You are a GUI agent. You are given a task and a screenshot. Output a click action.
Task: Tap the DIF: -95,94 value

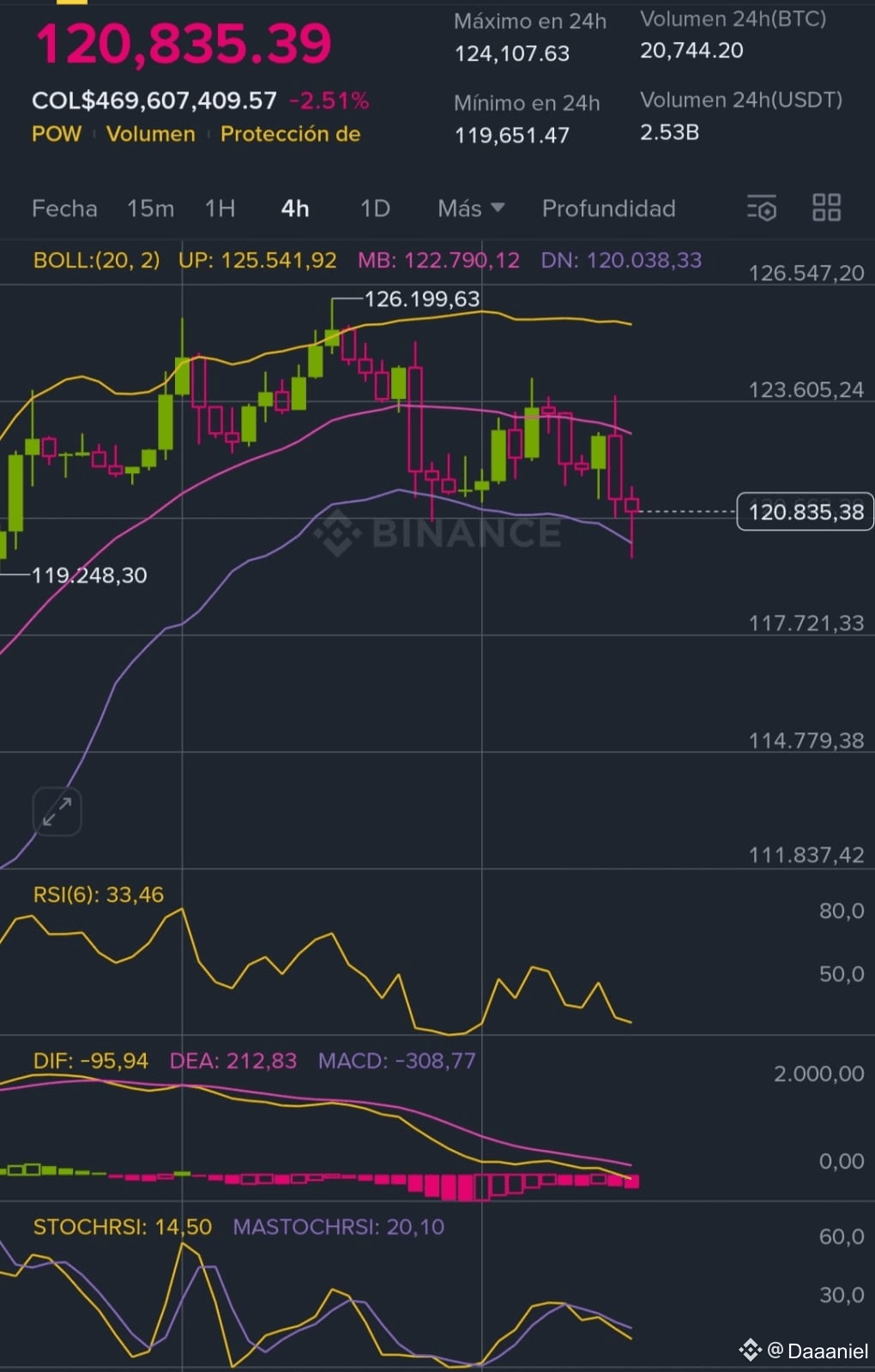(91, 1061)
